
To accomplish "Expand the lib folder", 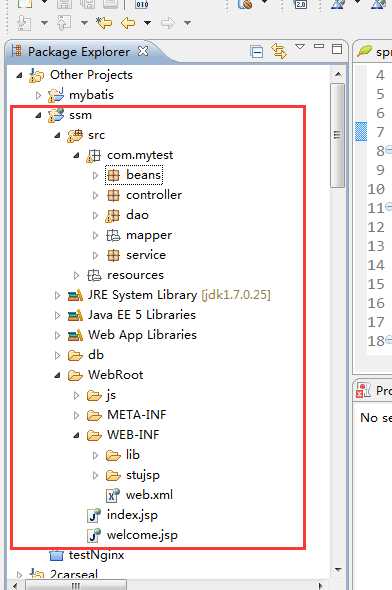I will [x=96, y=455].
